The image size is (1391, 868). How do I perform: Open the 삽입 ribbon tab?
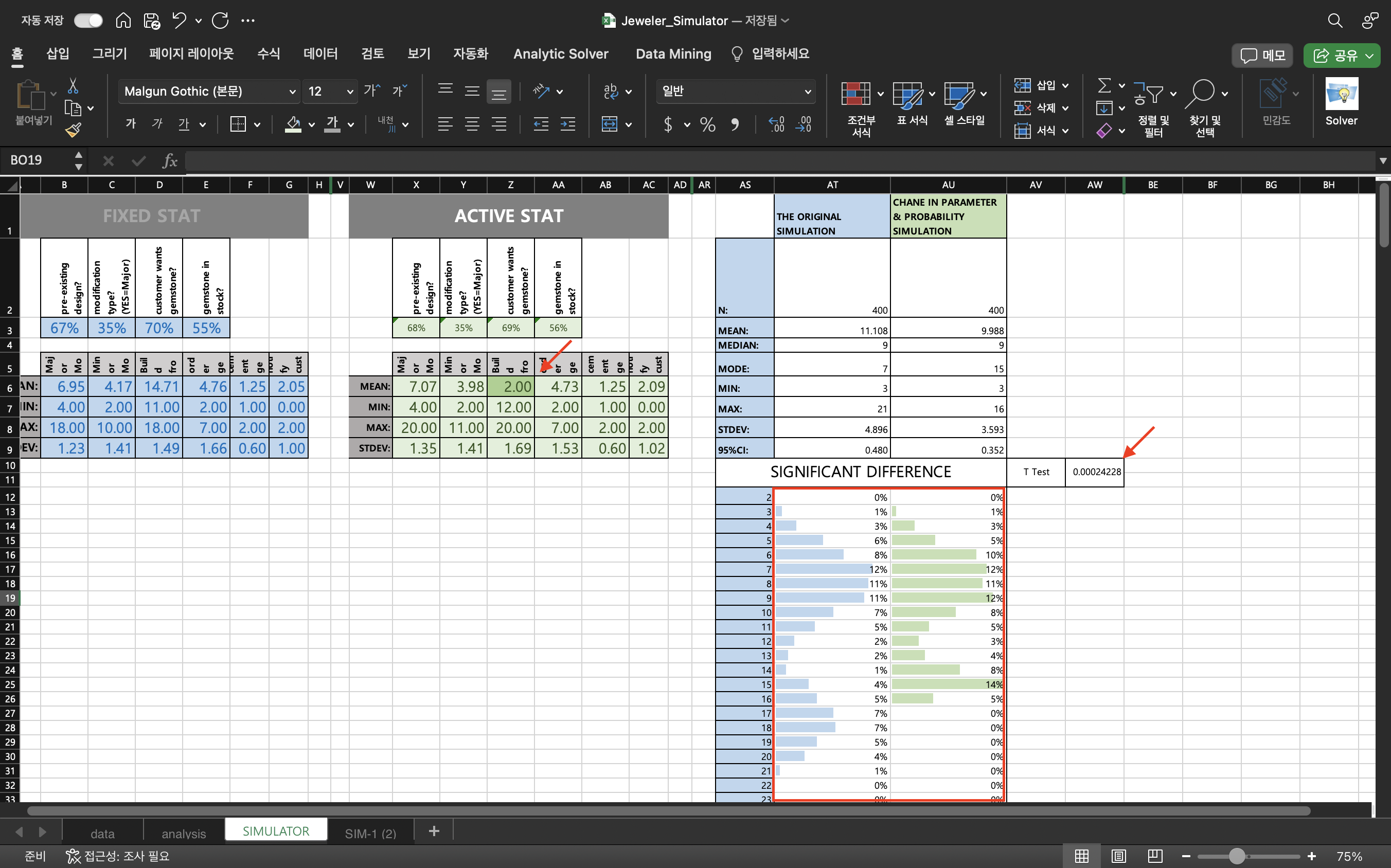click(58, 54)
